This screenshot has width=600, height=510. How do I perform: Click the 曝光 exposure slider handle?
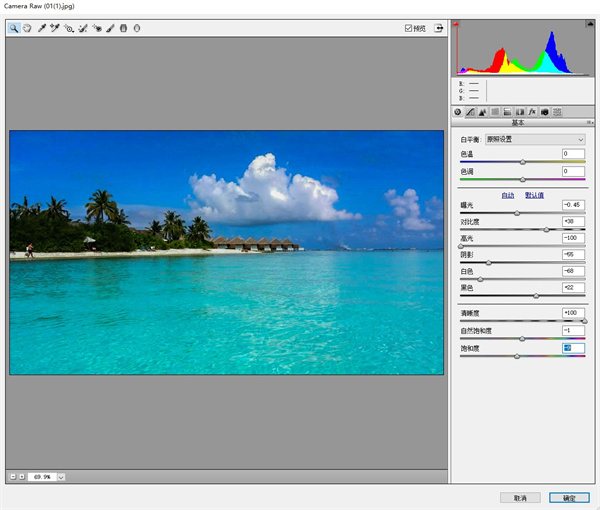point(517,213)
